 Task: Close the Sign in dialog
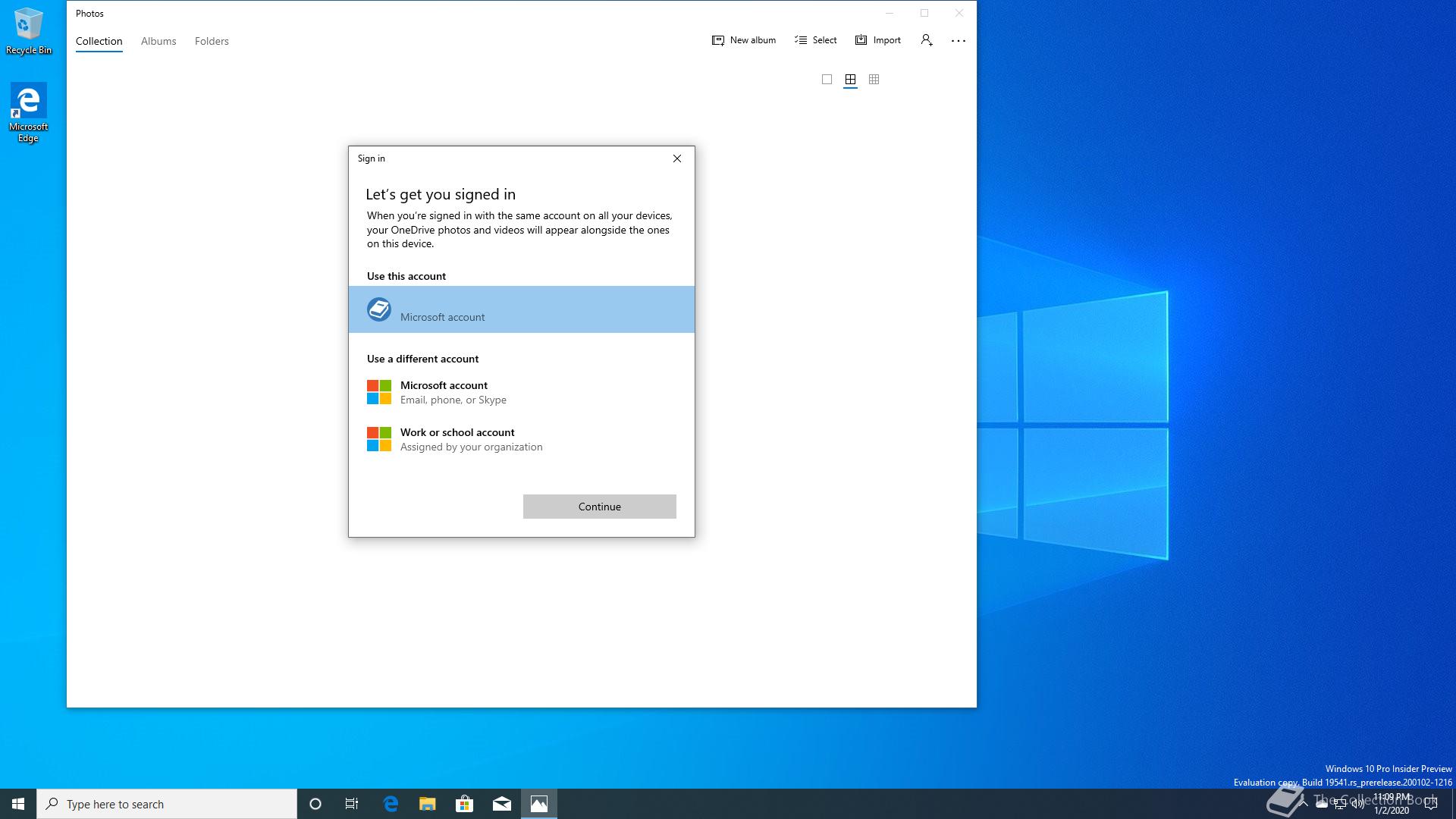(677, 158)
